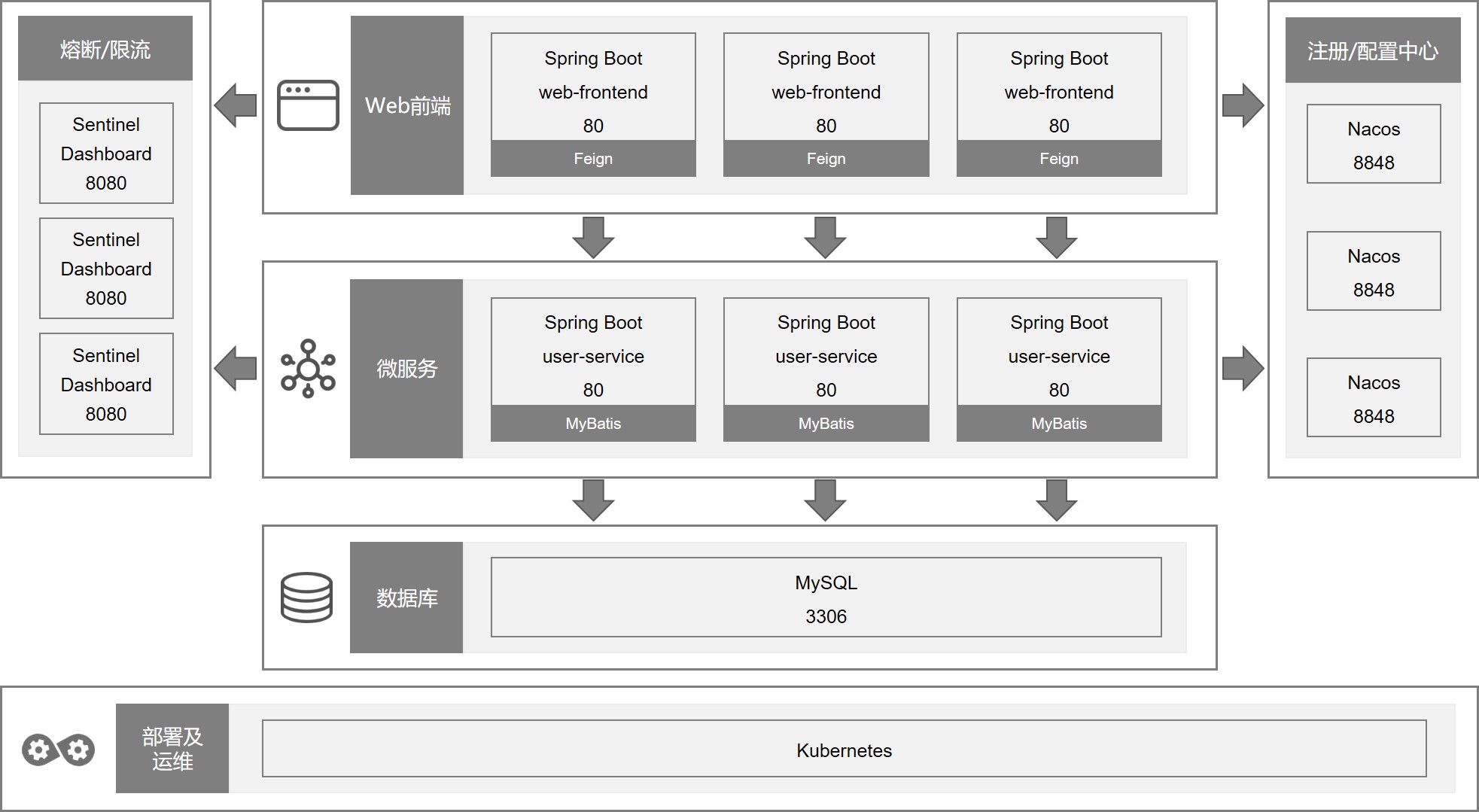Select the 数据库 label block
Image resolution: width=1479 pixels, height=812 pixels.
coord(406,598)
